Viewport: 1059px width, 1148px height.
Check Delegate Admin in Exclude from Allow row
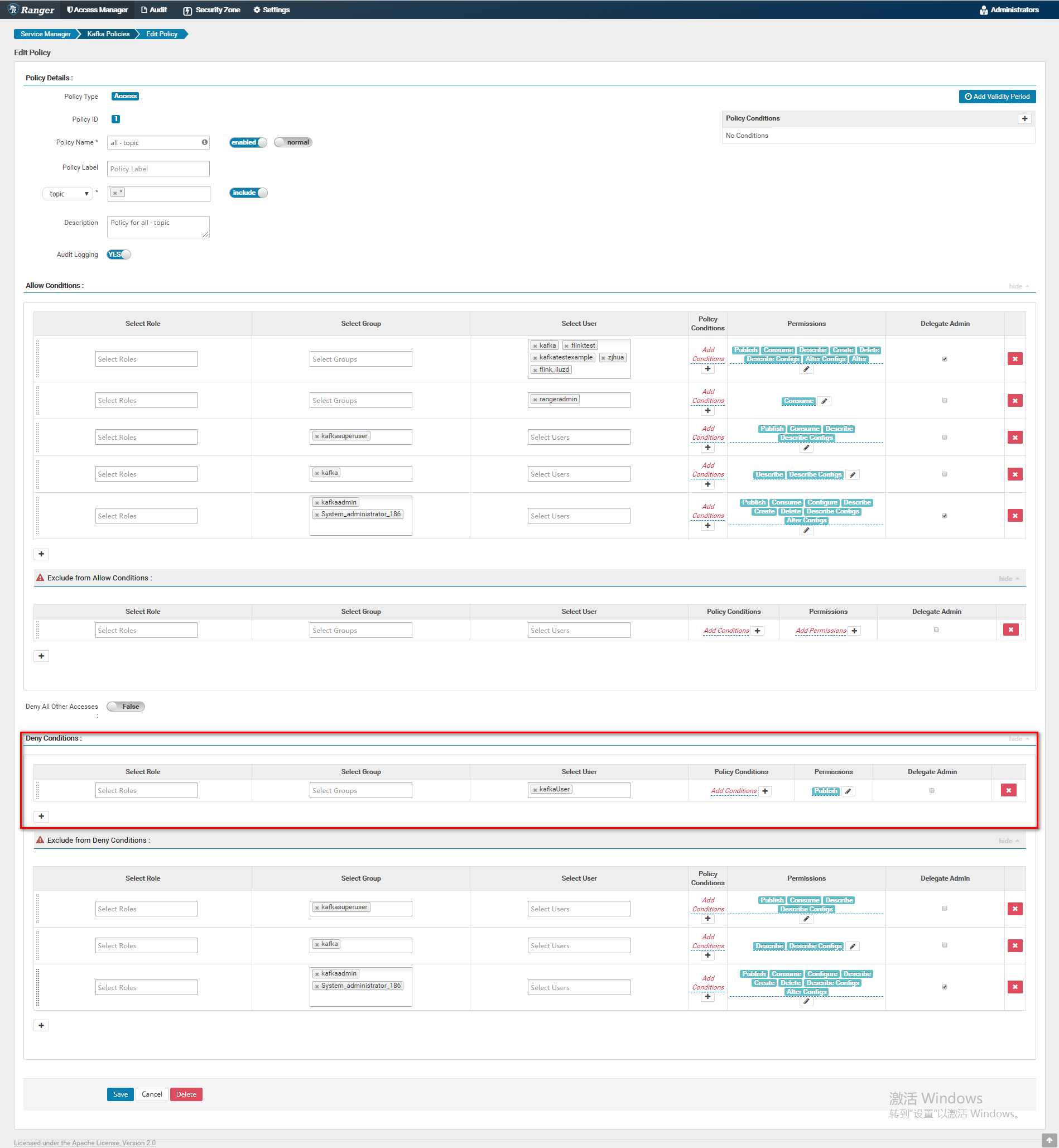pos(936,630)
